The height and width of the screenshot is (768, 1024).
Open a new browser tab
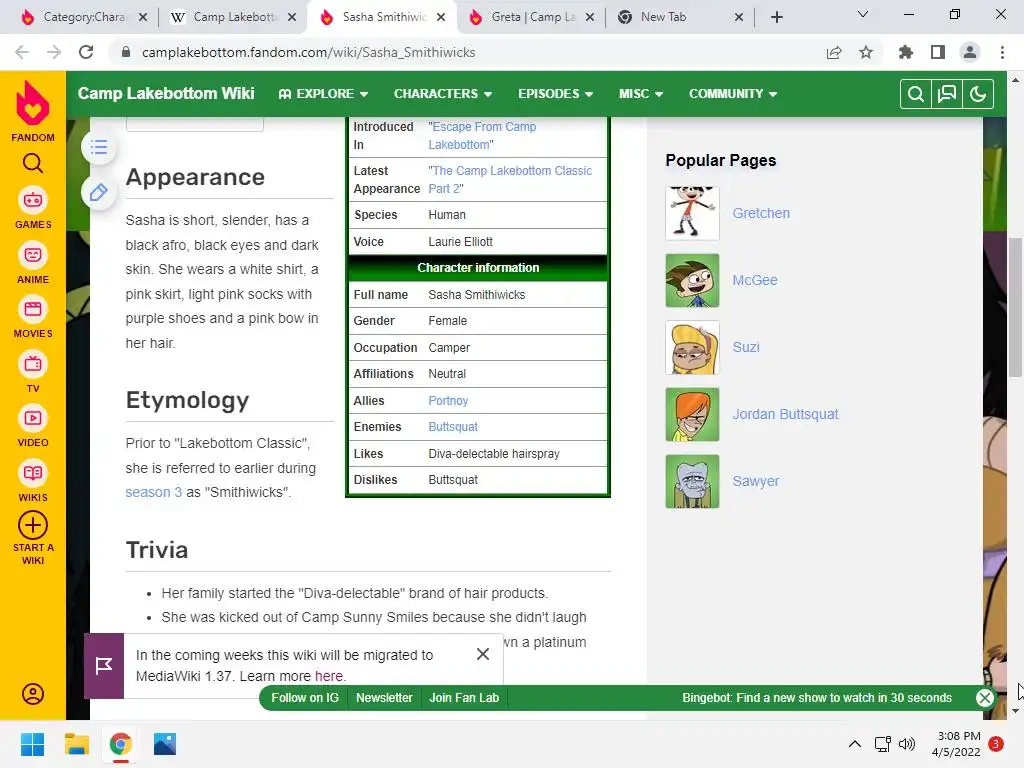pos(776,17)
